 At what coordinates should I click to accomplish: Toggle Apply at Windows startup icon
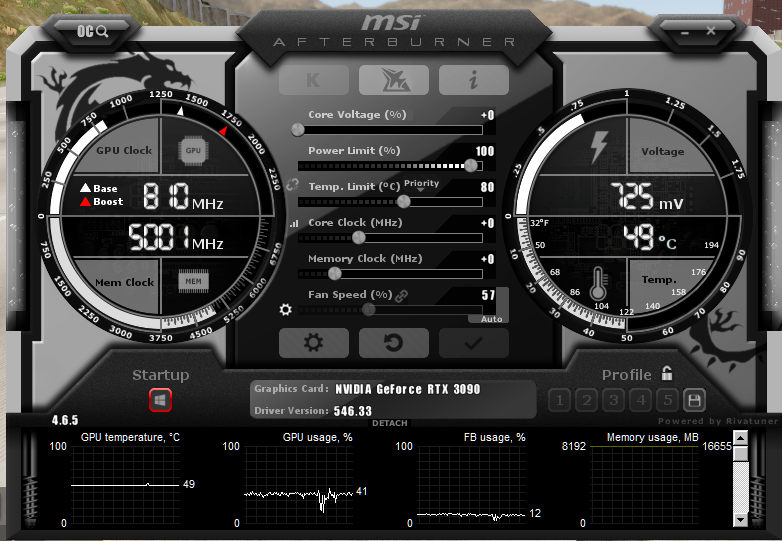click(x=161, y=400)
